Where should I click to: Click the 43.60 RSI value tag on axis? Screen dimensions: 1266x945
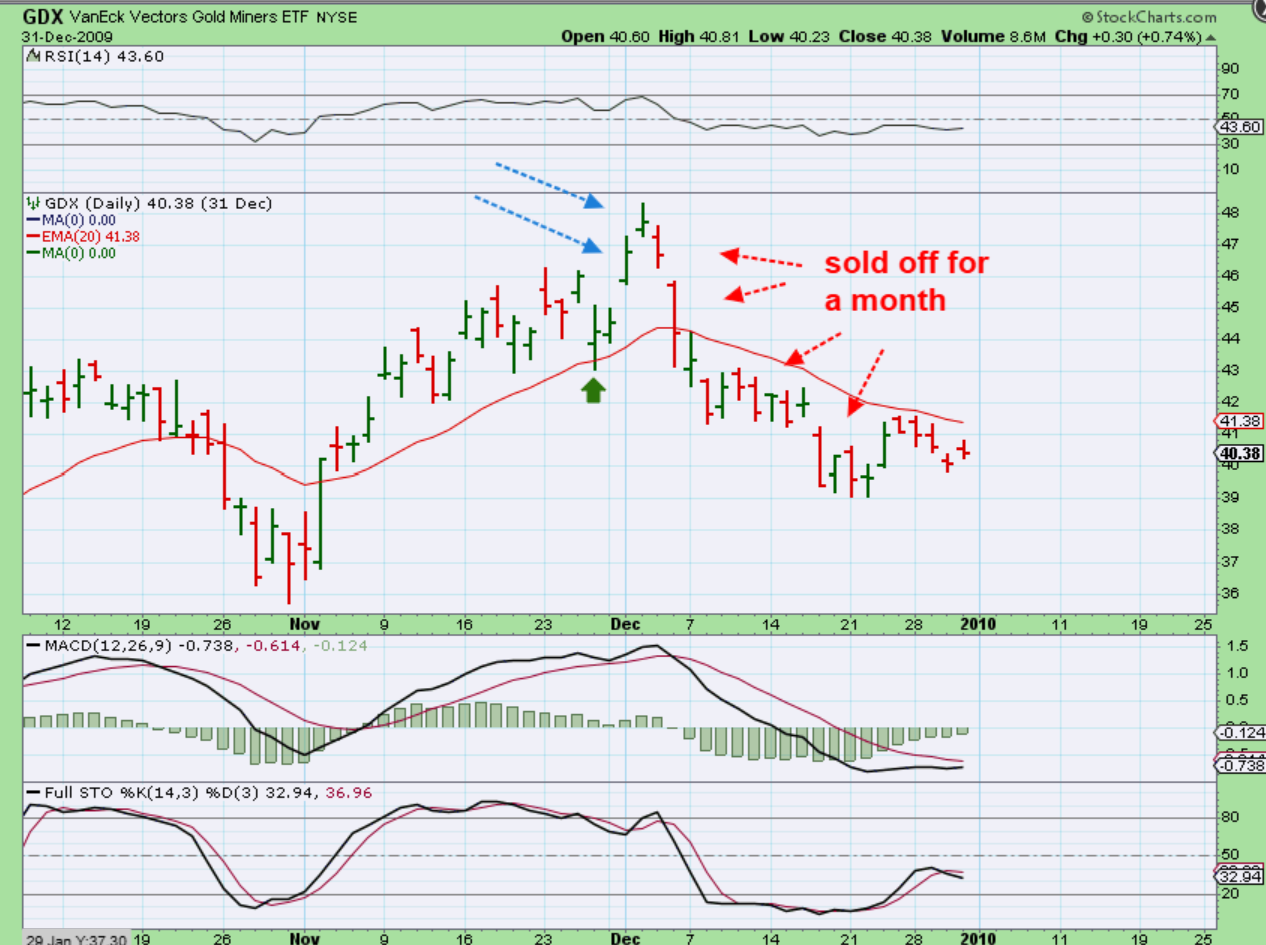(x=1240, y=126)
